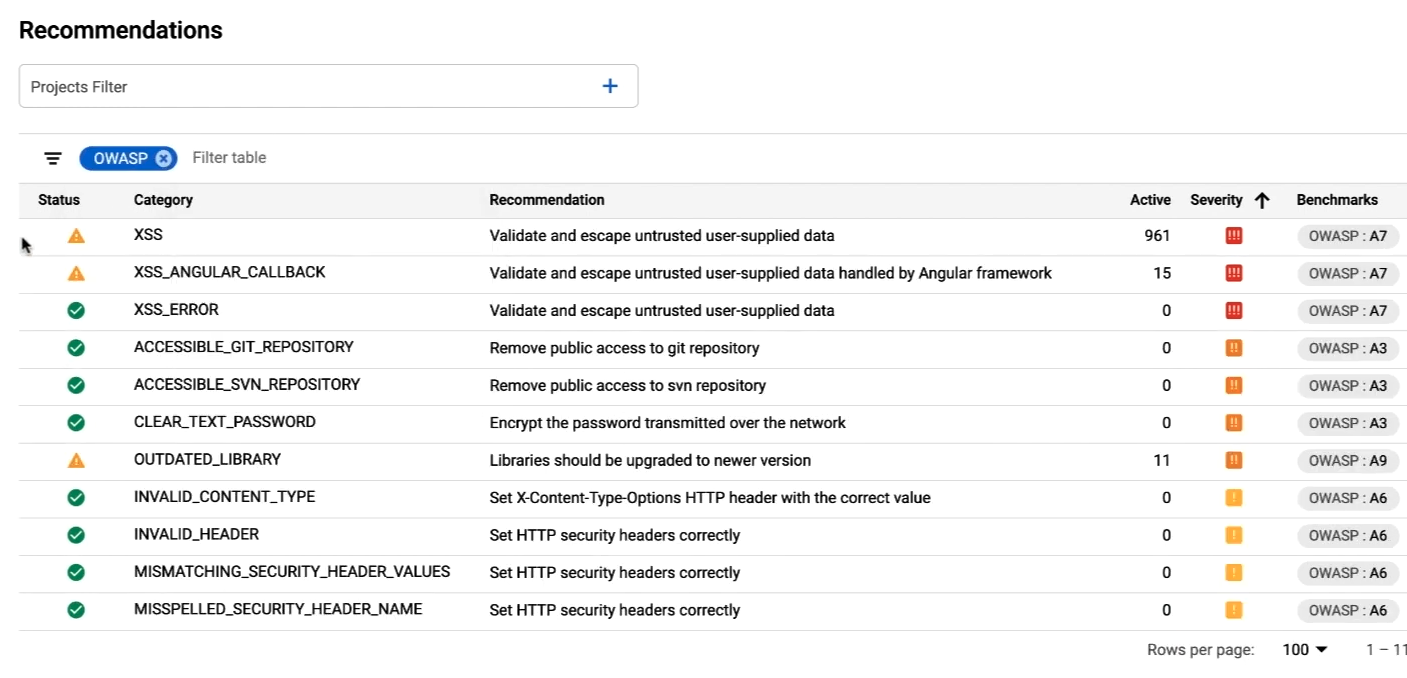Click green check status on CLEAR_TEXT_PASSWORD row

pos(76,422)
